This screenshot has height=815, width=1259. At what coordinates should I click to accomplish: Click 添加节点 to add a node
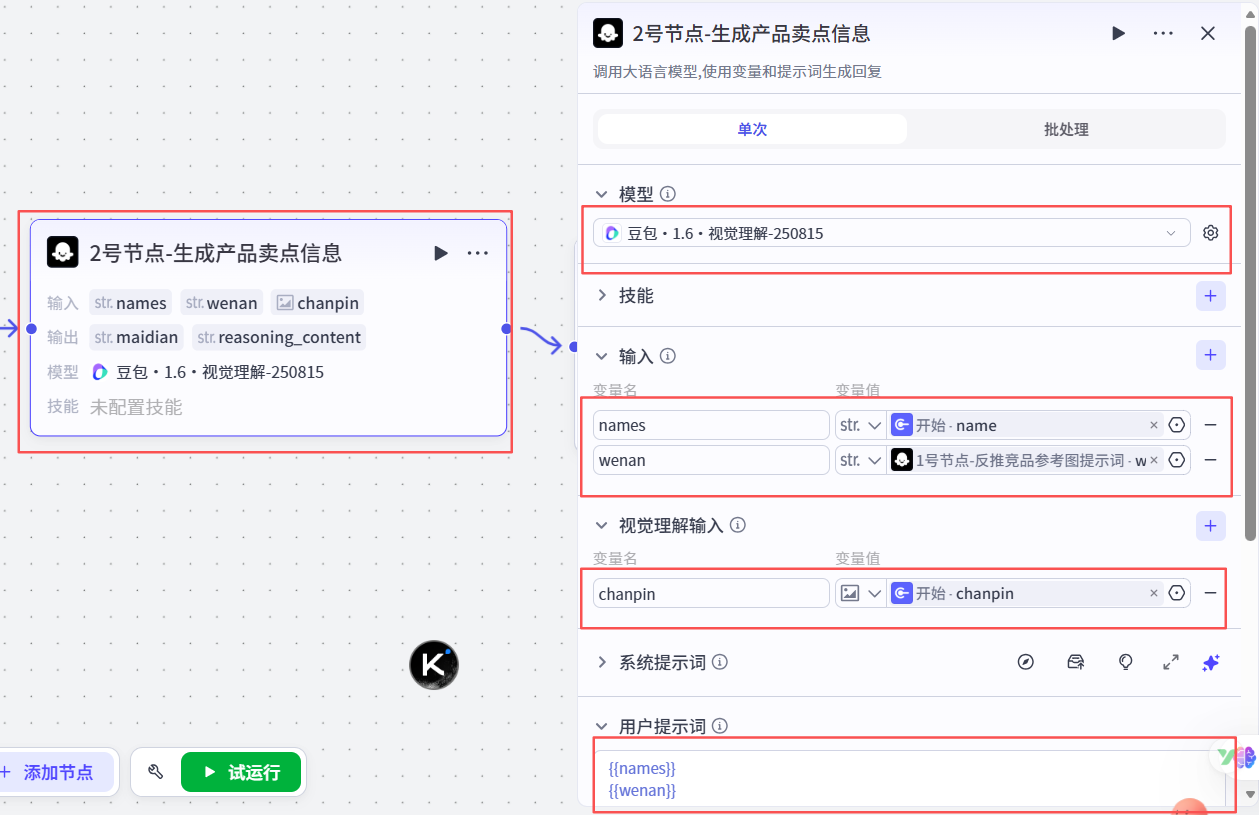tap(54, 771)
